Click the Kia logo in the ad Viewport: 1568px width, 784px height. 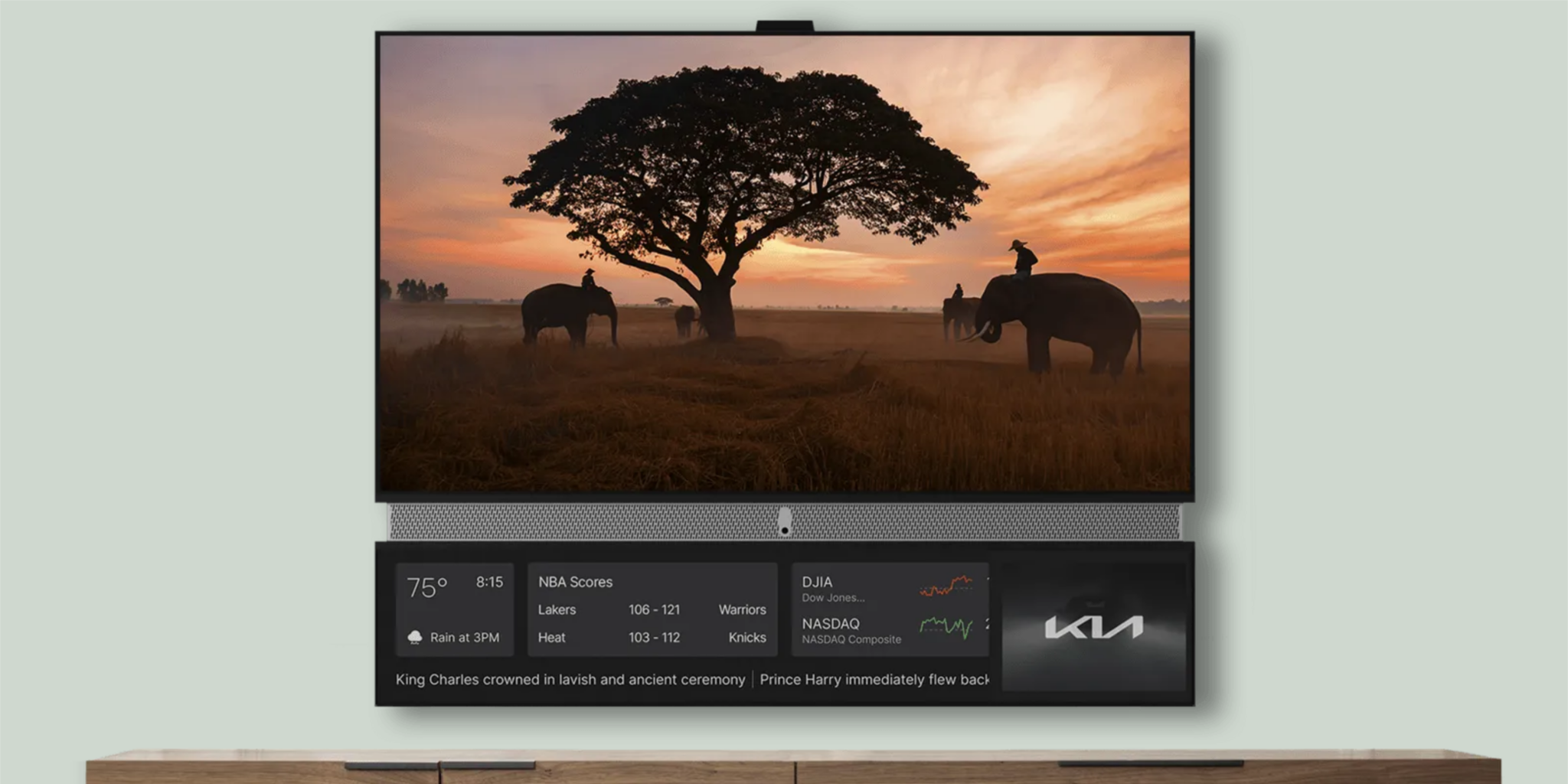1093,628
